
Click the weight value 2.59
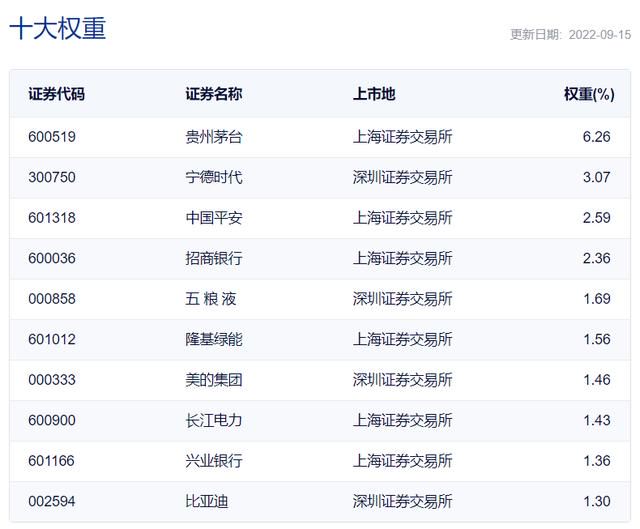[596, 218]
